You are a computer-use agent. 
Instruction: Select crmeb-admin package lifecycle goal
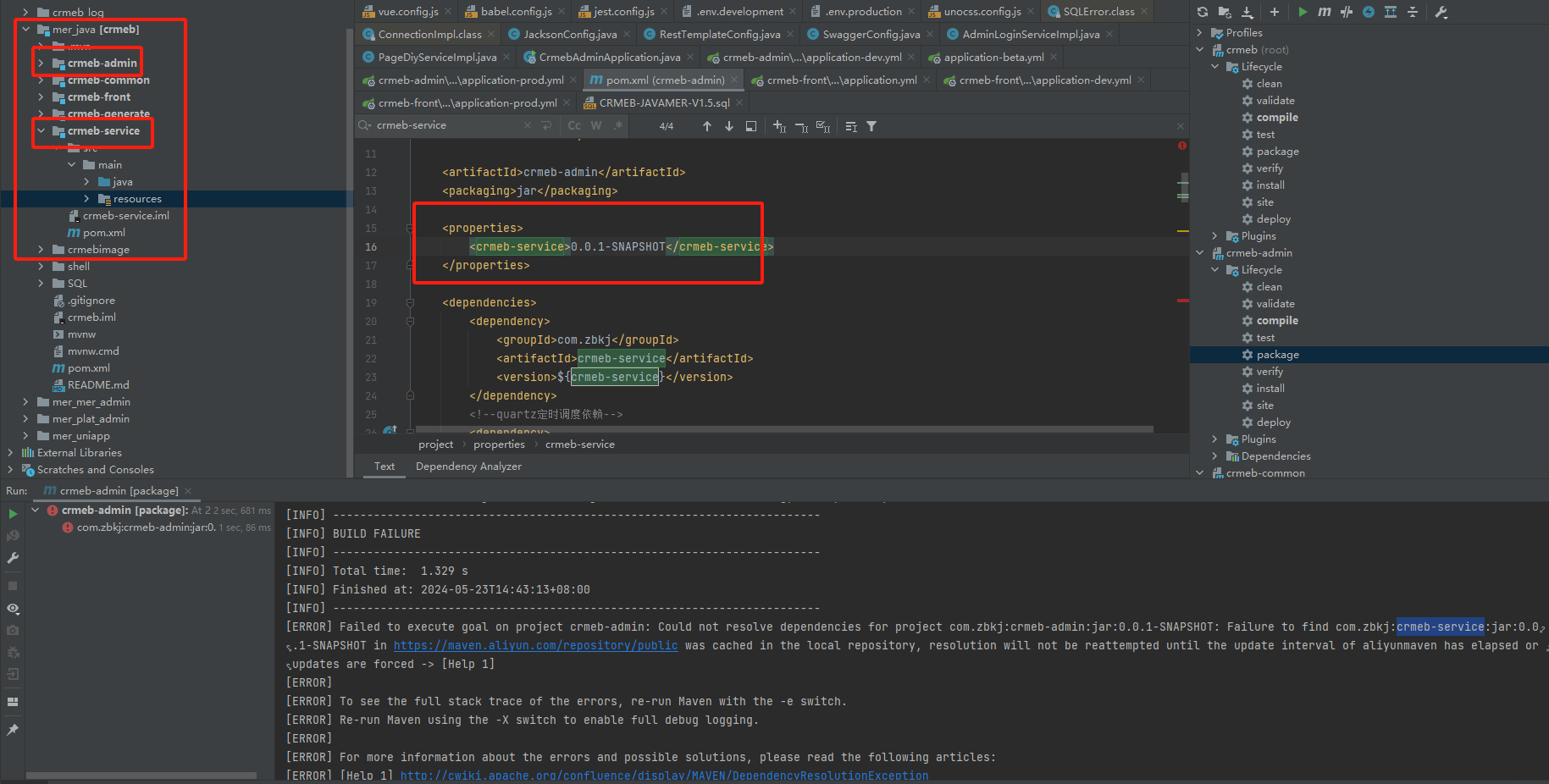tap(1277, 355)
